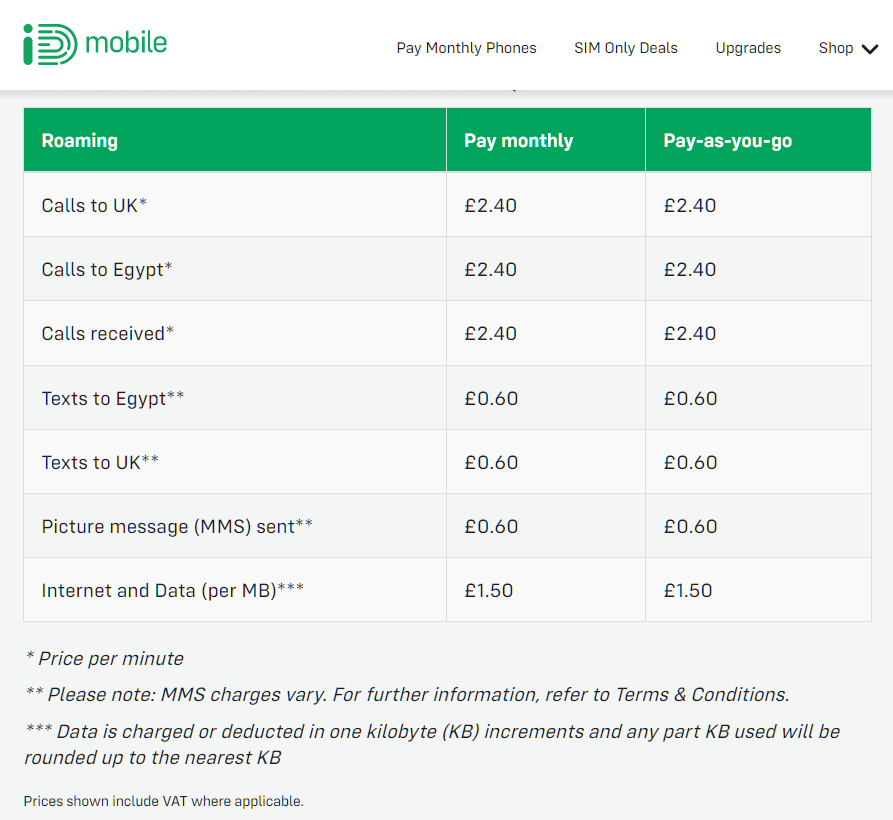
Task: Click Texts to UK row label
Action: [x=100, y=462]
